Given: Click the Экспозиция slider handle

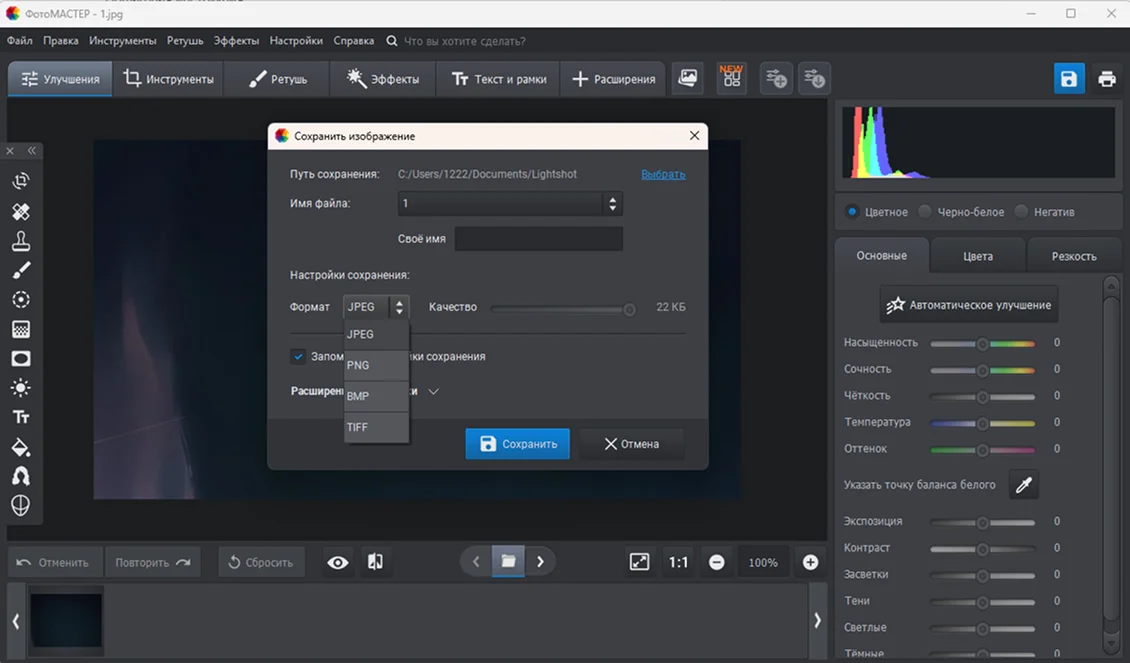Looking at the screenshot, I should click(x=982, y=522).
